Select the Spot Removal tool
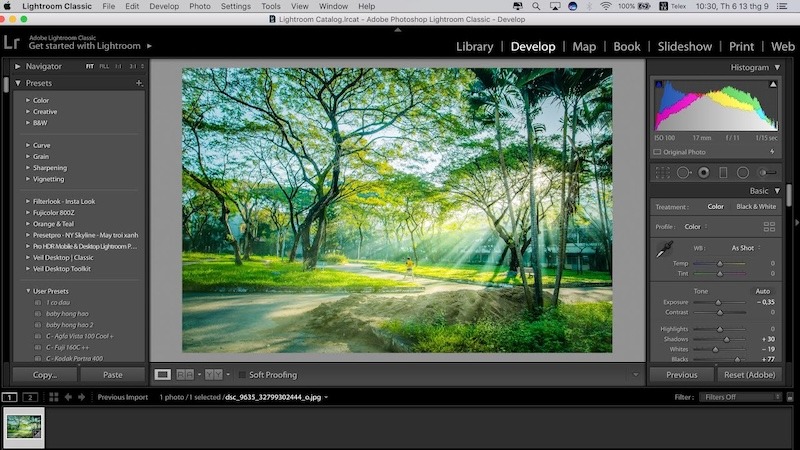Viewport: 800px width, 450px height. 684,173
